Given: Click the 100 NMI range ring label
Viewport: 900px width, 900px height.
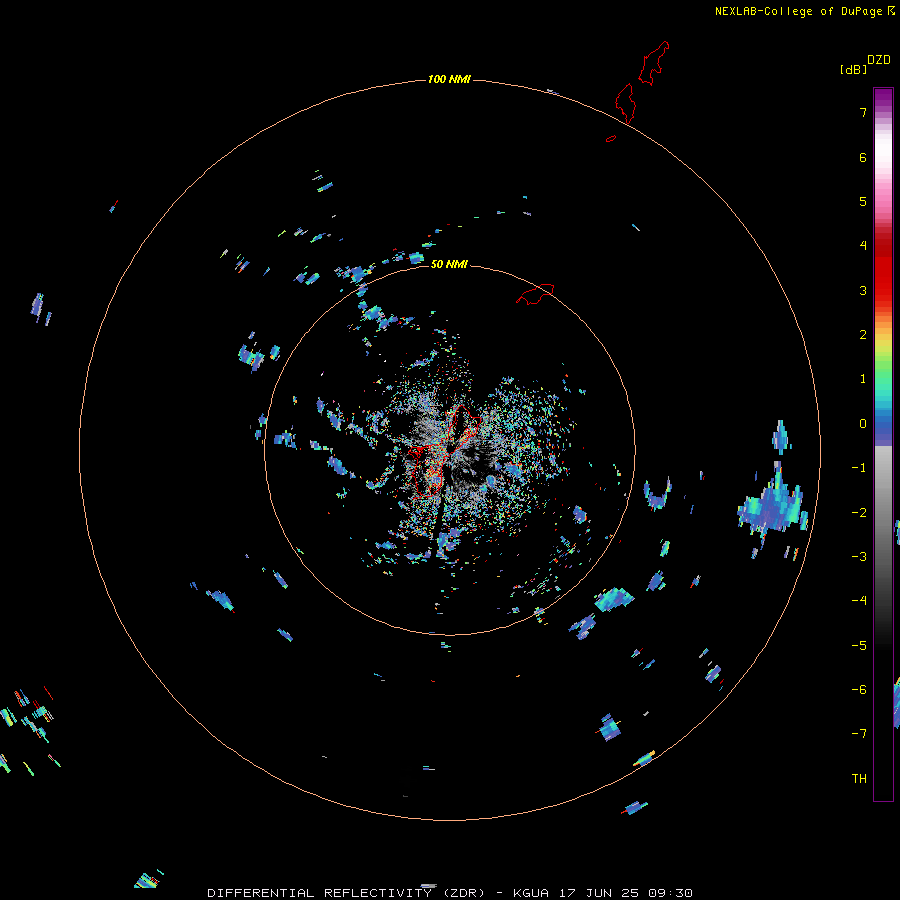Looking at the screenshot, I should click(449, 79).
